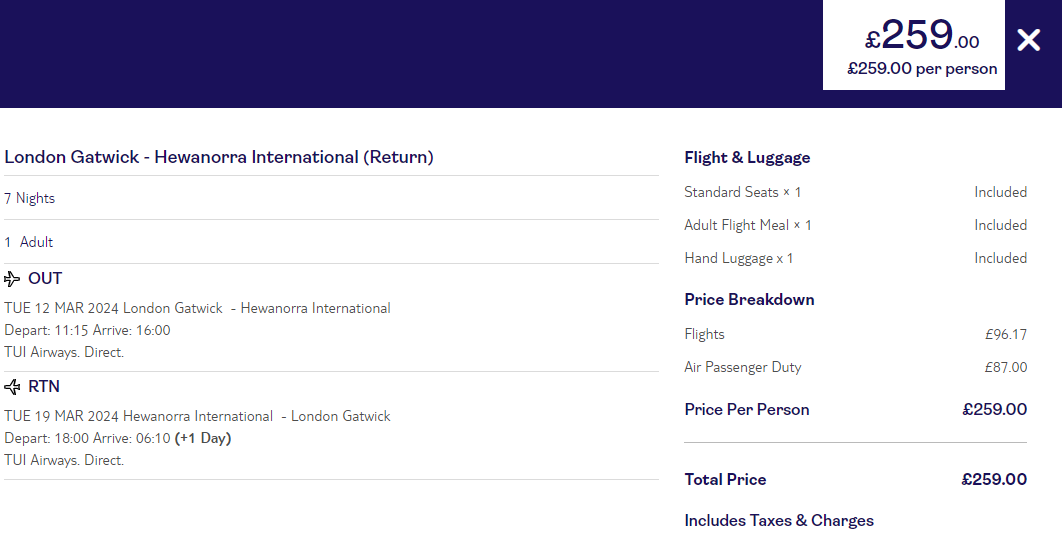Click the RTN section label

click(x=44, y=387)
